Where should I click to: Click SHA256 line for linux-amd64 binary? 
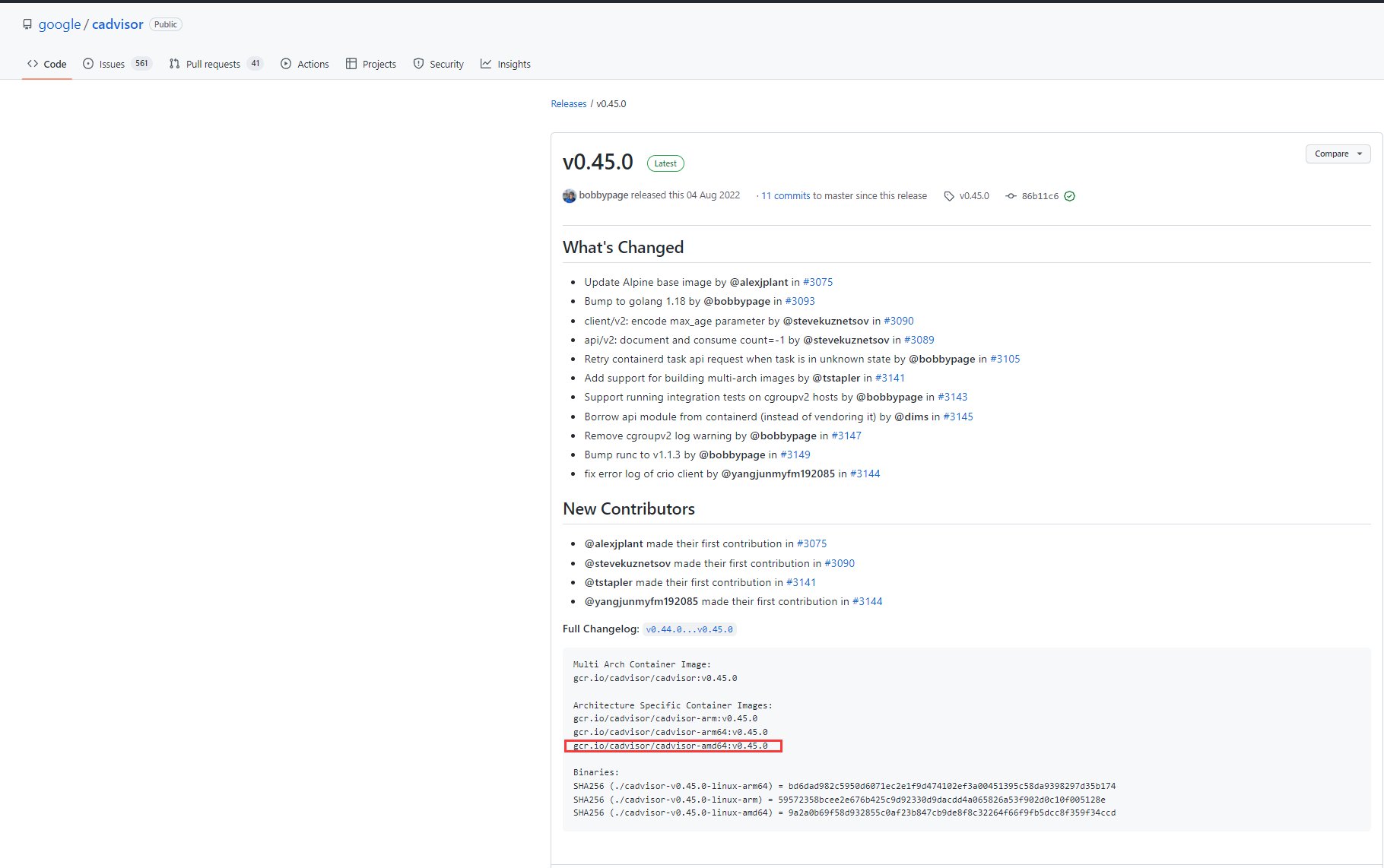pyautogui.click(x=845, y=813)
